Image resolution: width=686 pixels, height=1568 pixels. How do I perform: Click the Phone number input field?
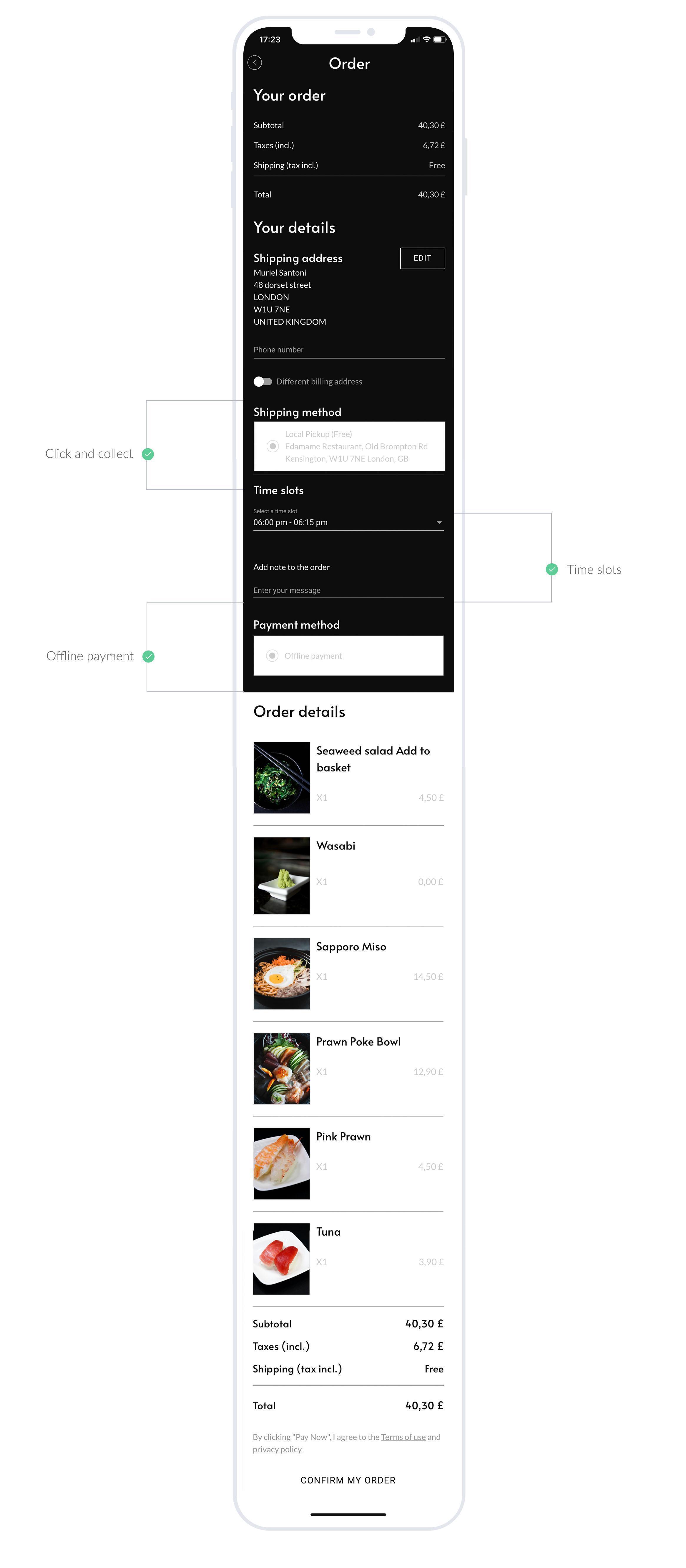(349, 350)
